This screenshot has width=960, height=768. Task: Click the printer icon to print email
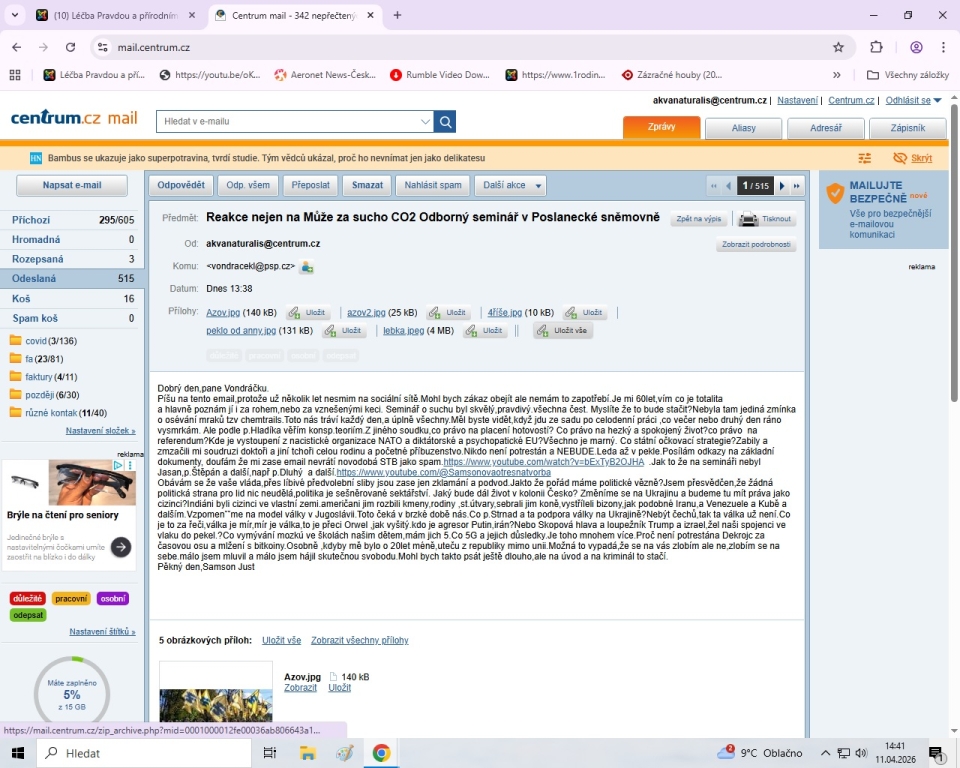tap(748, 219)
